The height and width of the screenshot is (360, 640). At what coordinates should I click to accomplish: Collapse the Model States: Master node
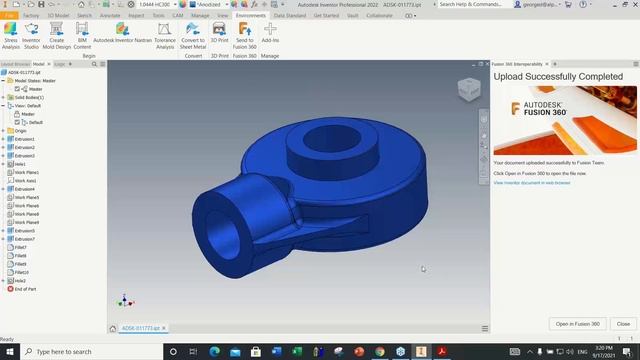tap(3, 81)
